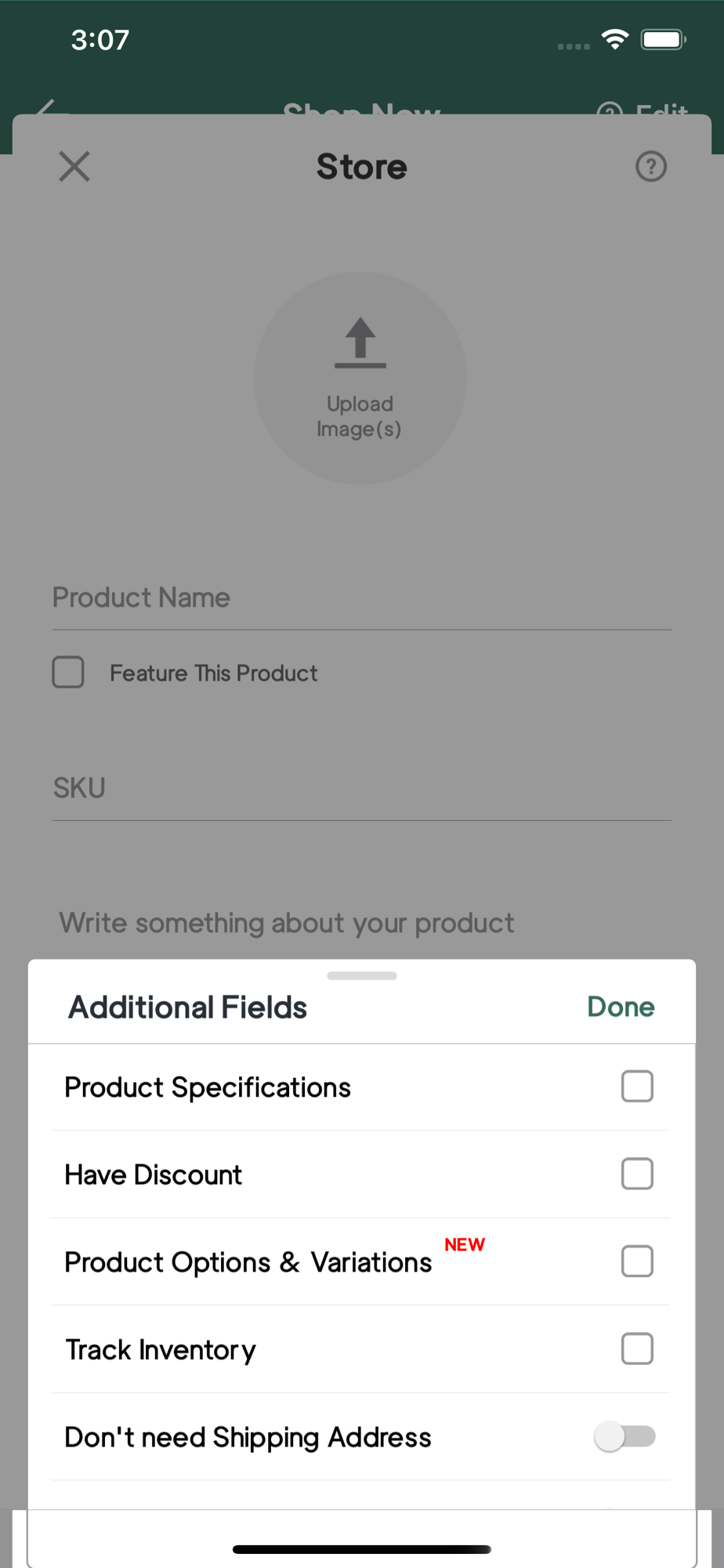Tap the battery status icon
Viewport: 724px width, 1568px height.
click(x=663, y=39)
